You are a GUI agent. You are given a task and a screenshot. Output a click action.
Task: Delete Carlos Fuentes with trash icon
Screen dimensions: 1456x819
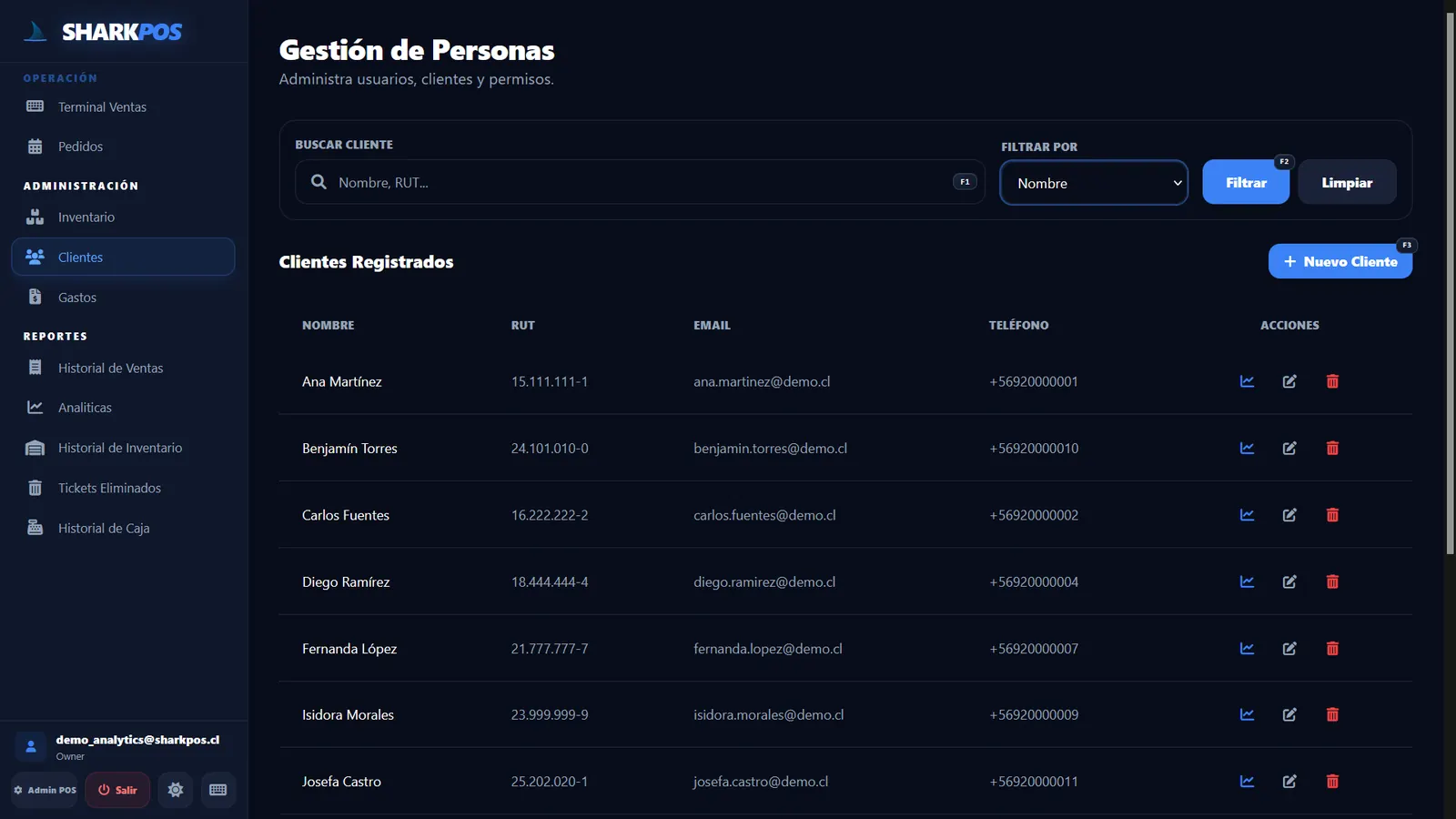pos(1332,515)
